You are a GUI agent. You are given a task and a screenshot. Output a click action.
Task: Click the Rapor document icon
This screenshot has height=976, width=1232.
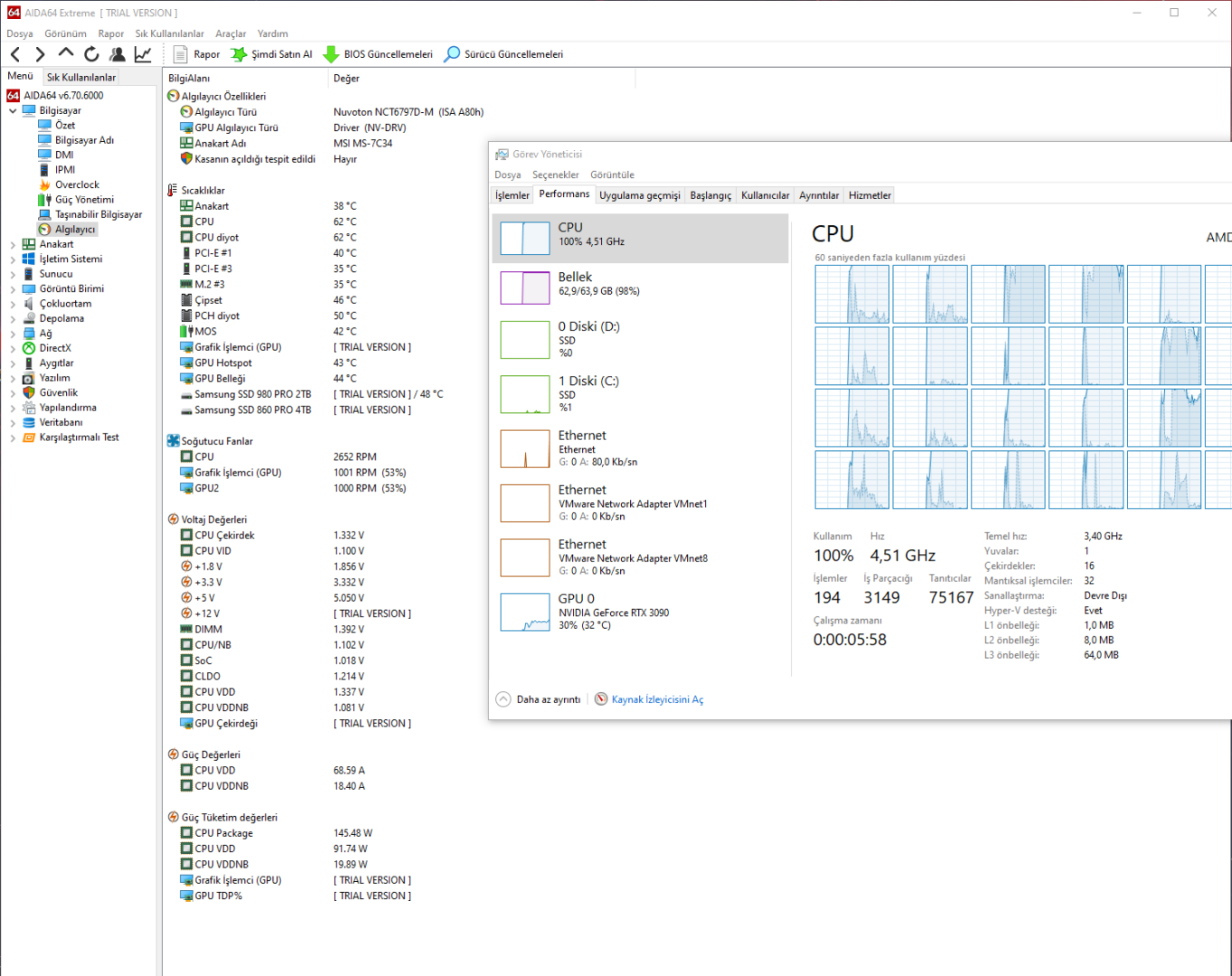(180, 54)
